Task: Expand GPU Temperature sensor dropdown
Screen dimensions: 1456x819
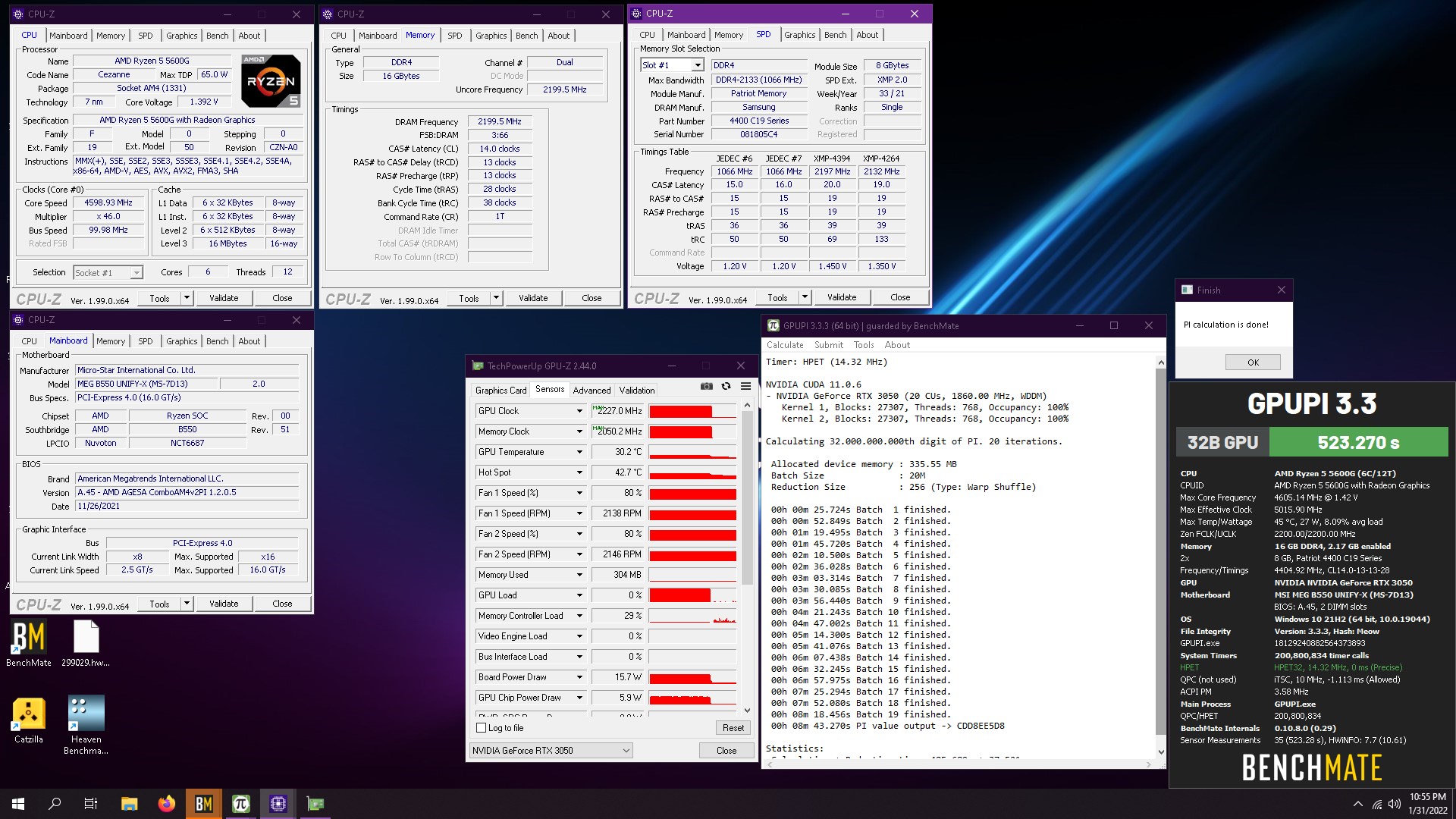Action: click(579, 452)
